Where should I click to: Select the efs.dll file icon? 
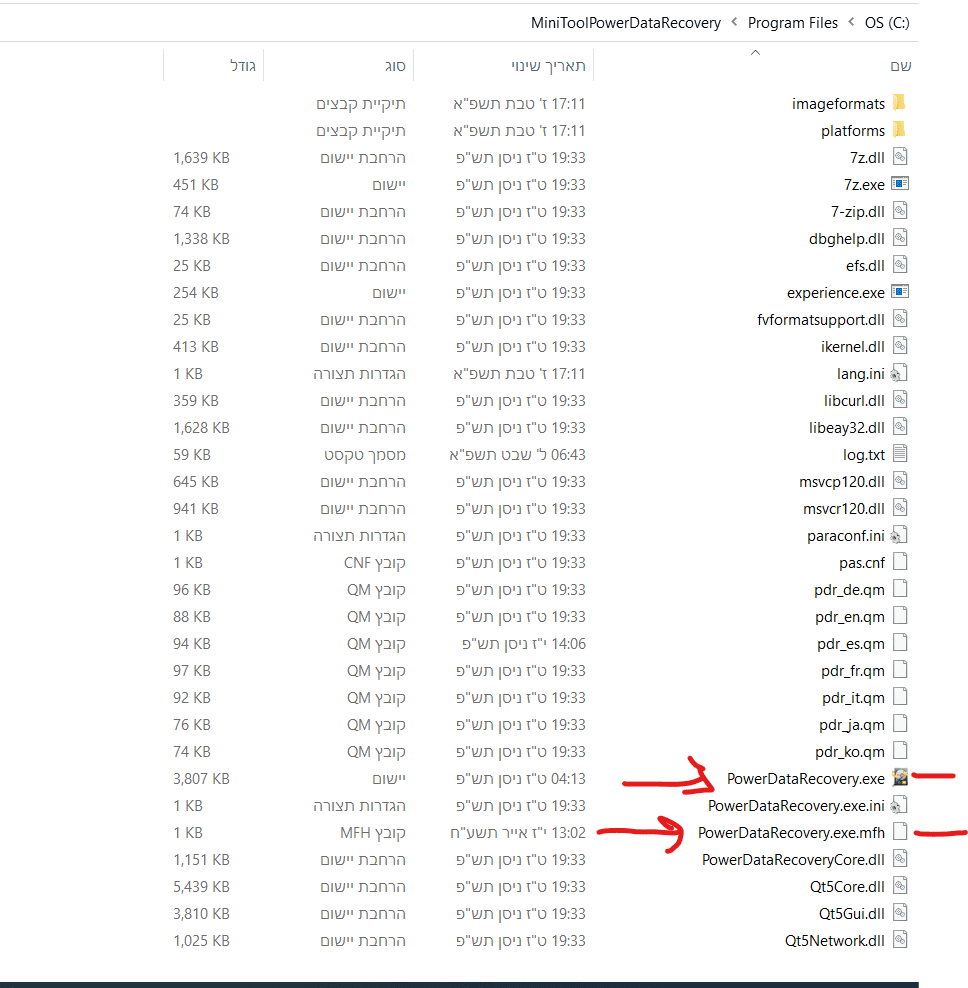tap(900, 265)
